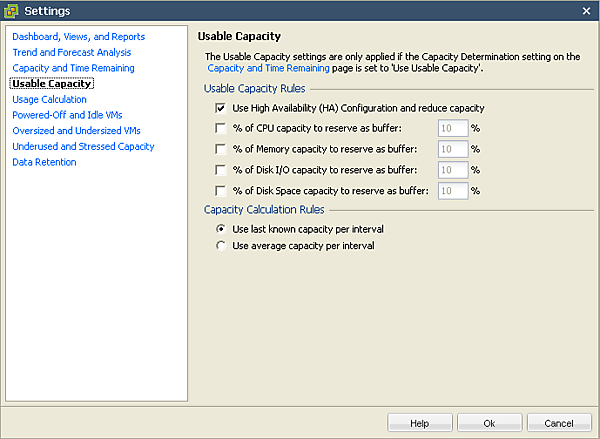This screenshot has width=600, height=439.
Task: Follow the Capacity and Time Remaining link in description
Action: pos(268,69)
